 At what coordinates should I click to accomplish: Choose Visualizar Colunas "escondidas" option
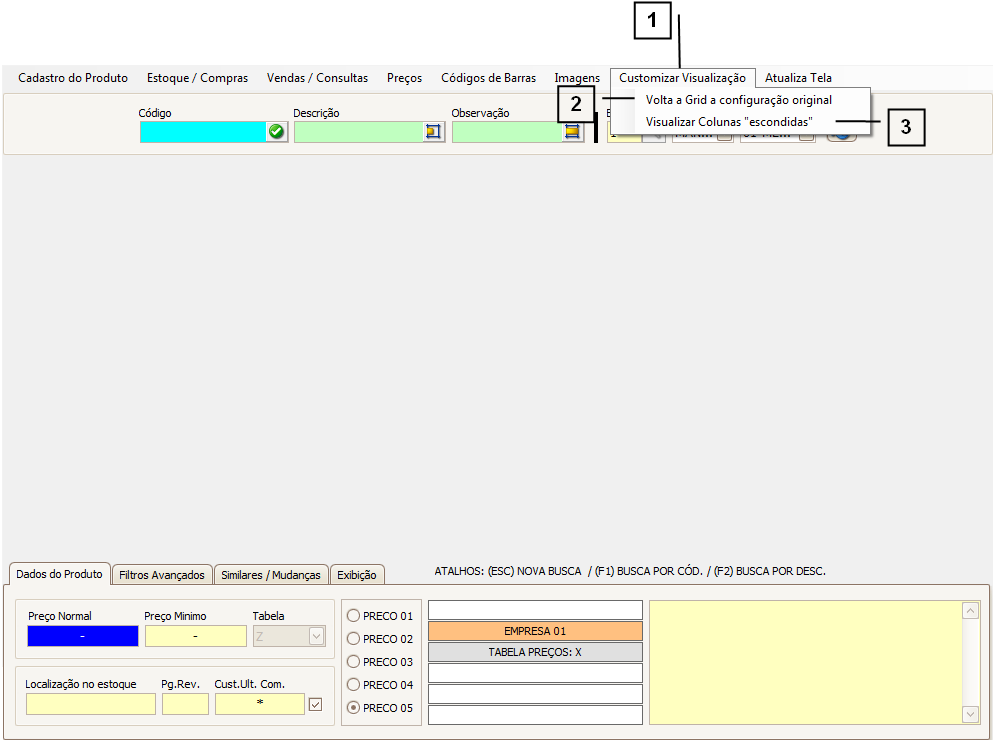coord(728,121)
